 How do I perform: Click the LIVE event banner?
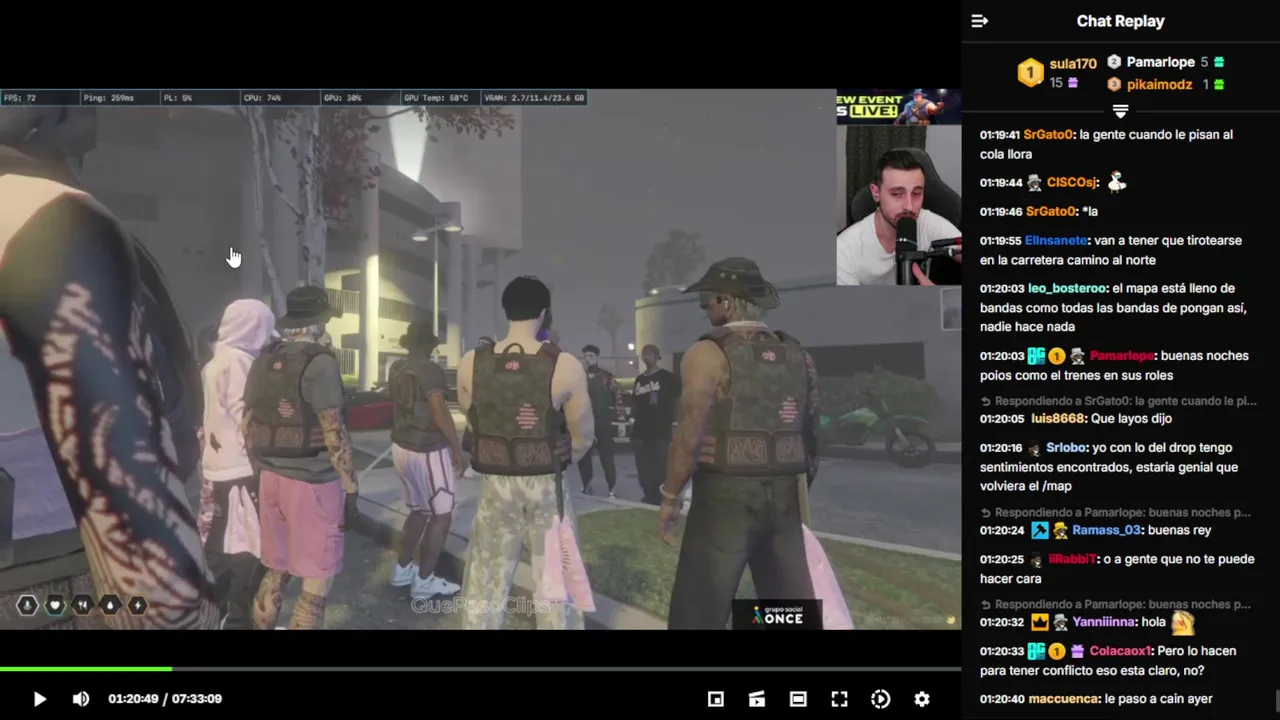[898, 106]
